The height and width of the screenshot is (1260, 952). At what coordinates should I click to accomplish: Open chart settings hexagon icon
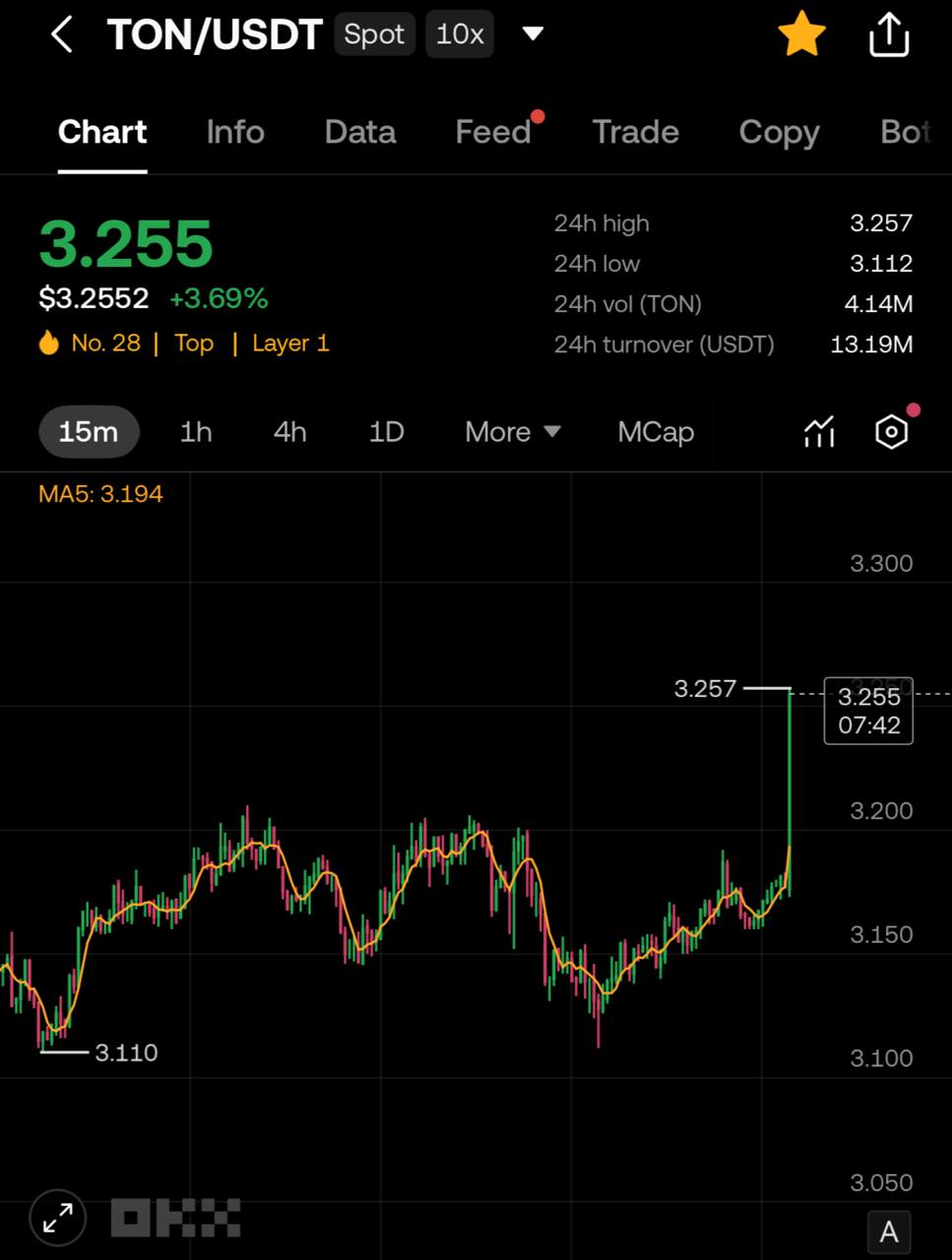(x=891, y=431)
